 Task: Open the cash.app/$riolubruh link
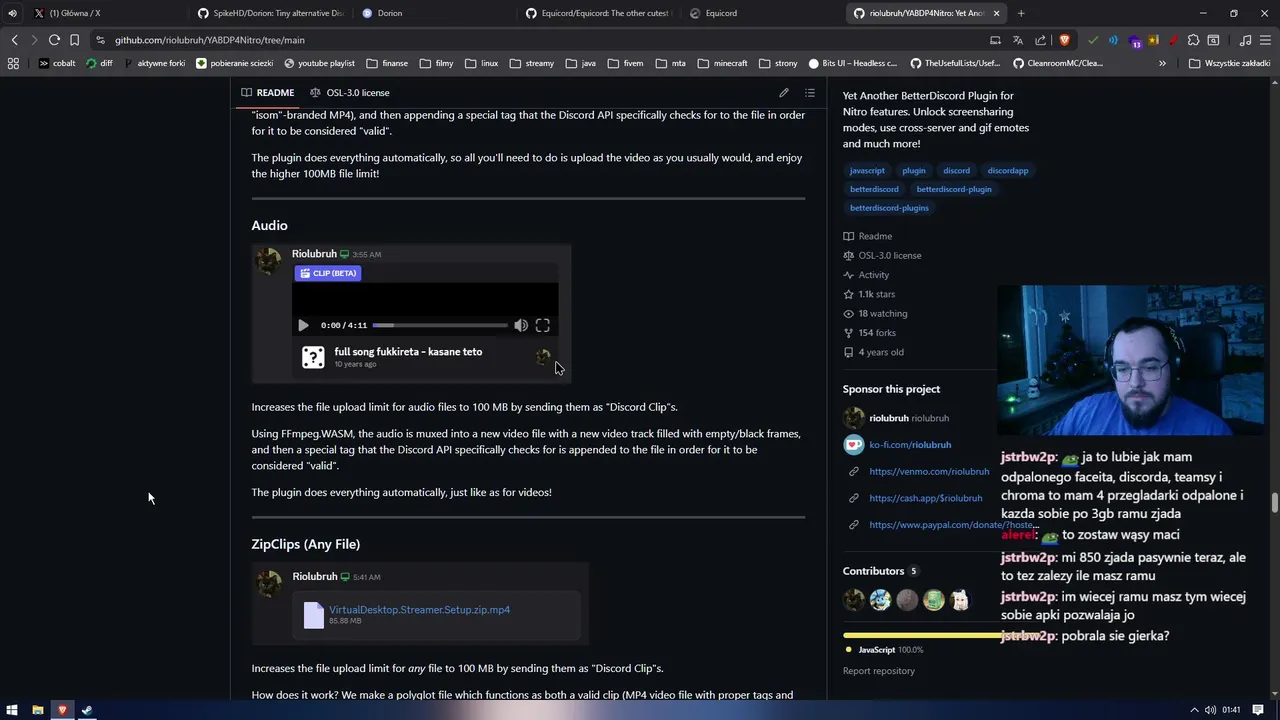coord(926,498)
